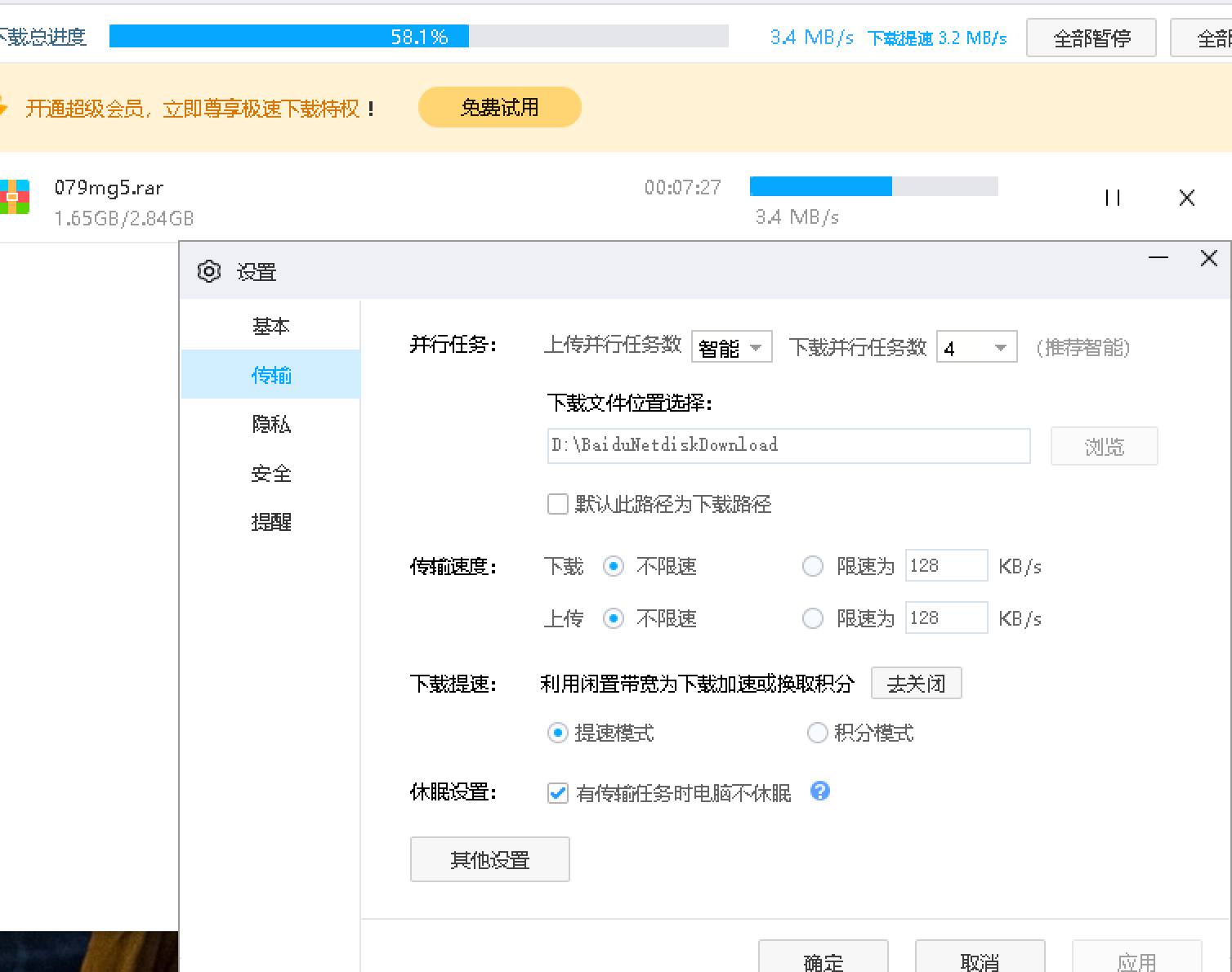This screenshot has height=972, width=1232.
Task: Click the (推荐智能) hint text
Action: point(1083,348)
